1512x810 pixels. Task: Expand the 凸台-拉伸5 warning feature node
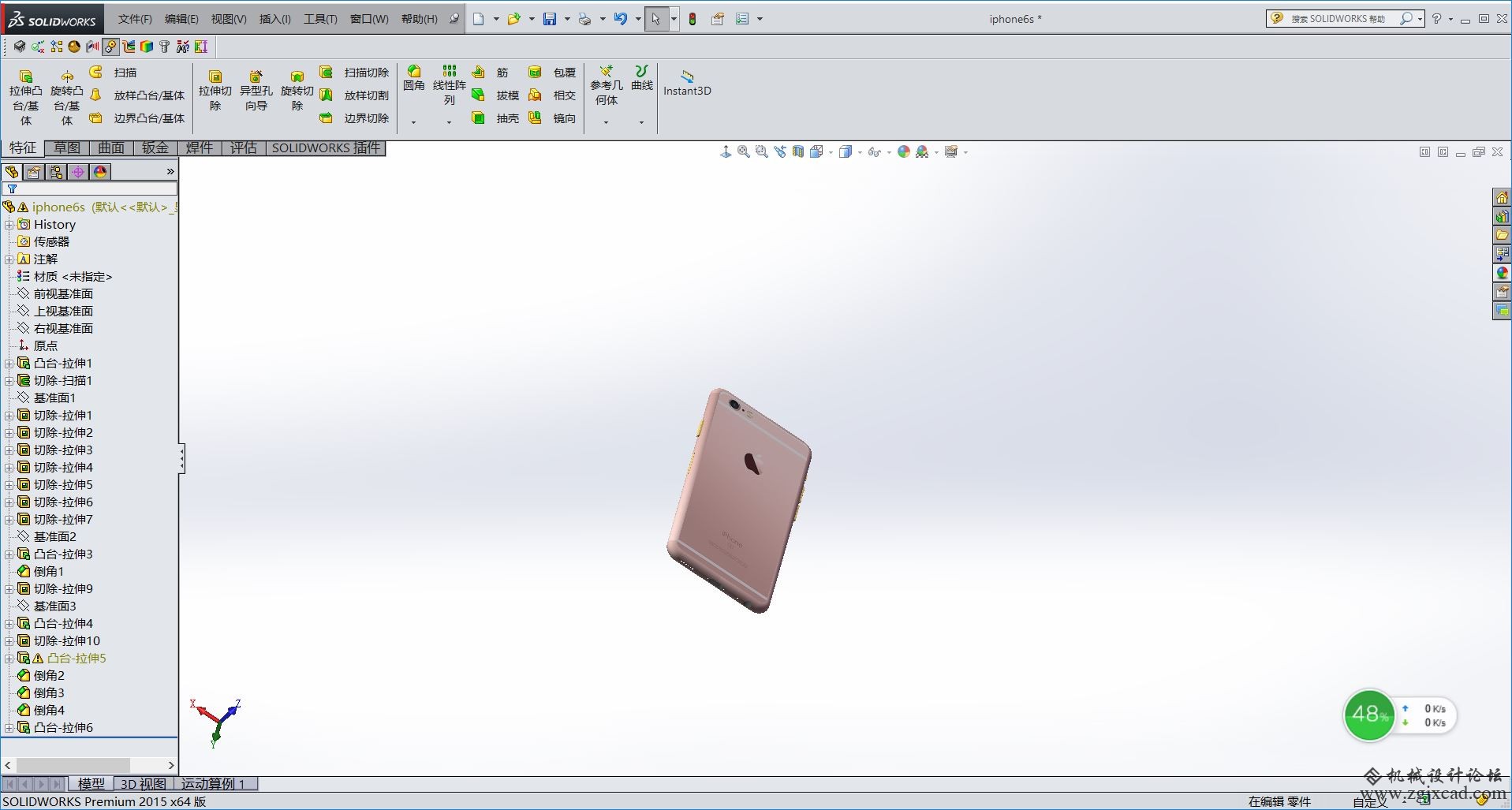pos(9,659)
